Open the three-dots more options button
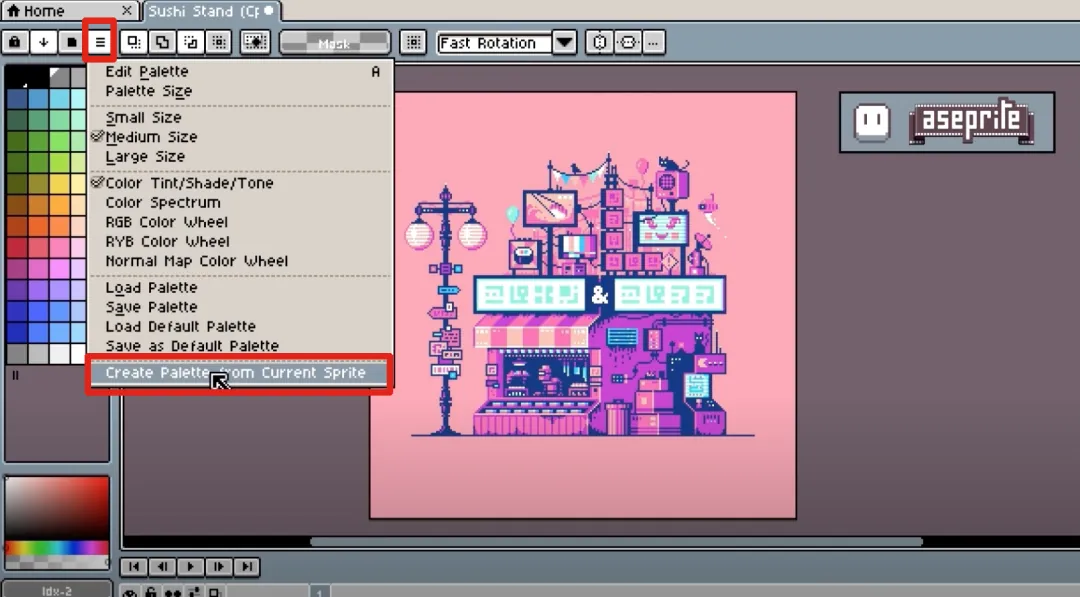The width and height of the screenshot is (1080, 597). [x=653, y=43]
